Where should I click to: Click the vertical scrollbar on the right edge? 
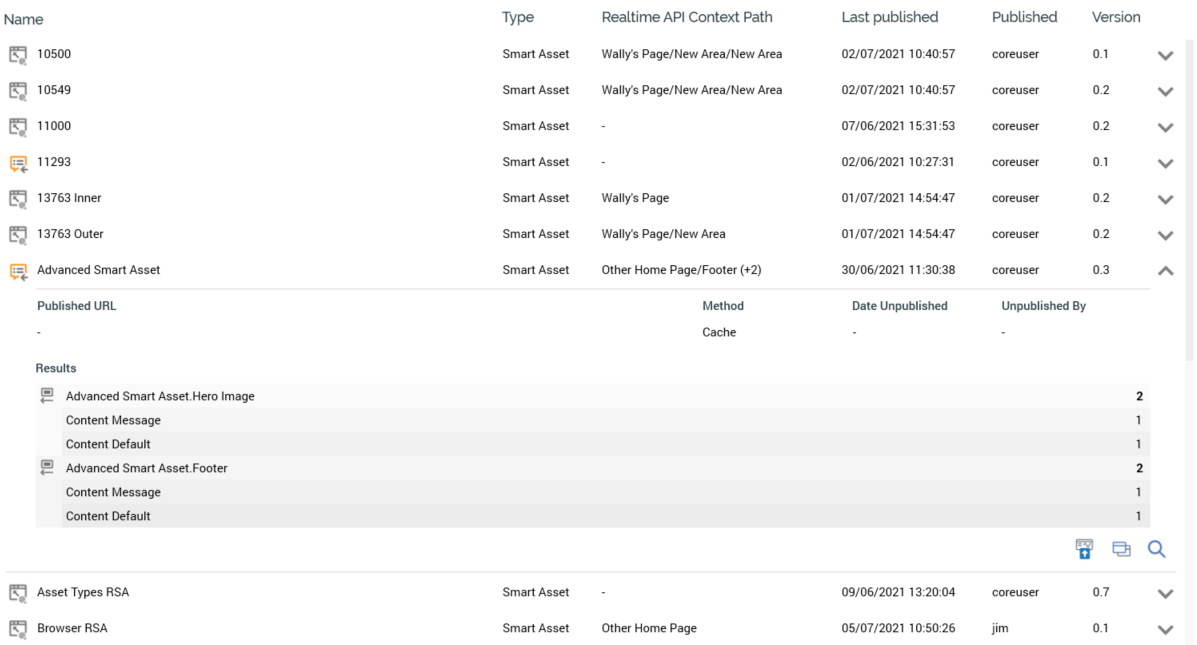(1190, 300)
